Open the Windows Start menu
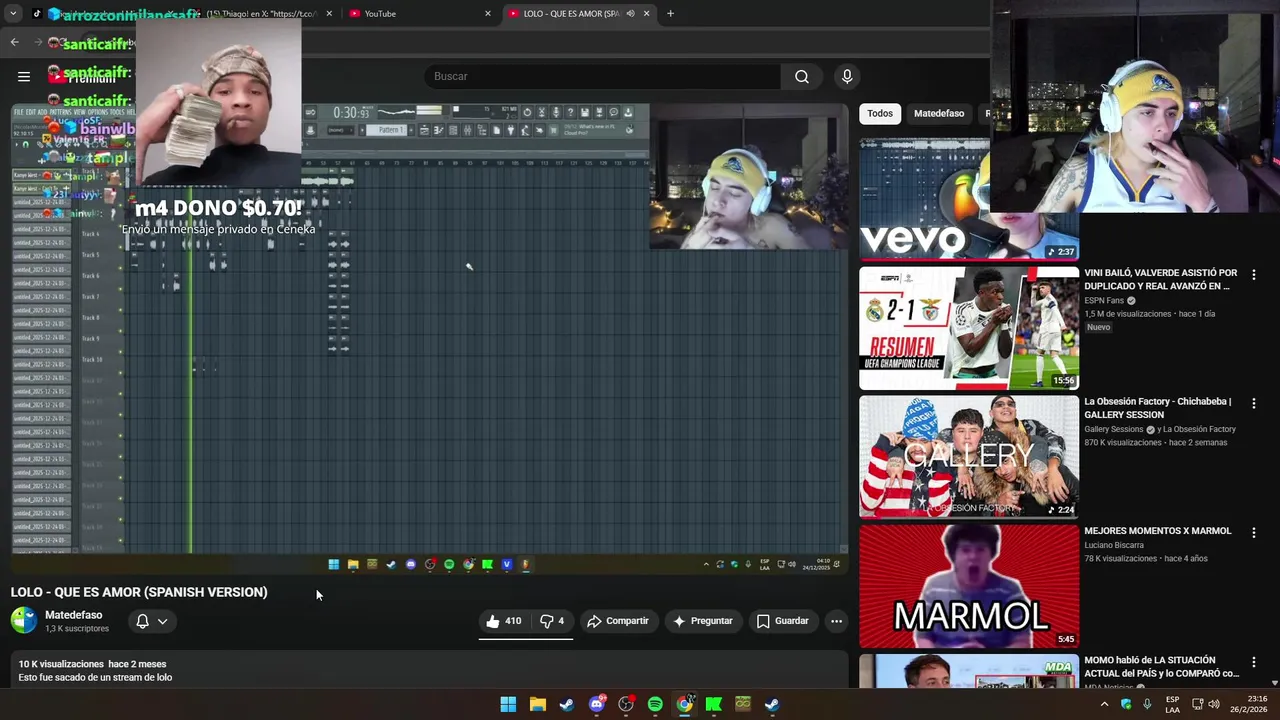1280x720 pixels. (x=508, y=704)
